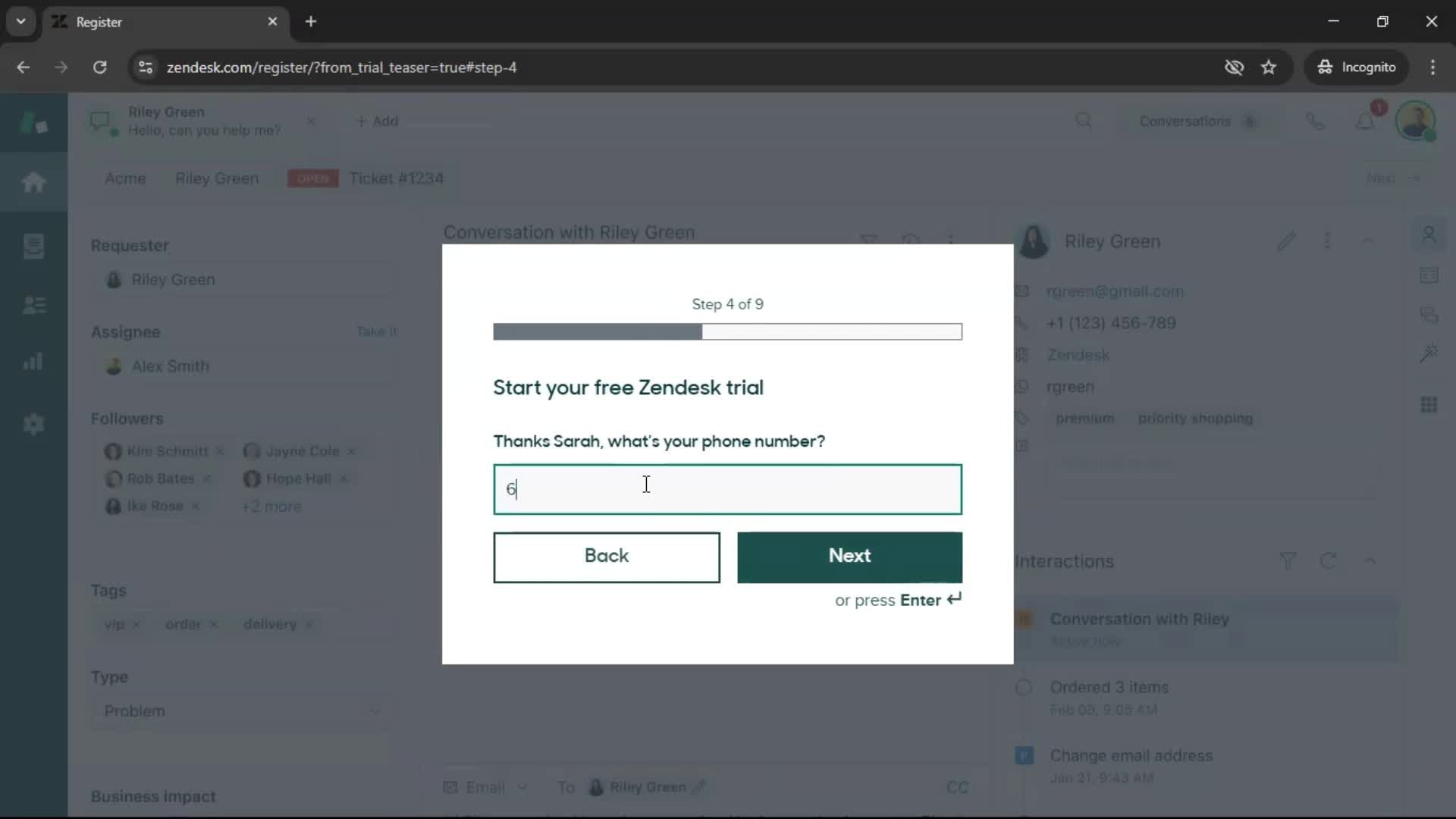The image size is (1456, 819).
Task: Open the agent profile avatar
Action: [x=1415, y=121]
